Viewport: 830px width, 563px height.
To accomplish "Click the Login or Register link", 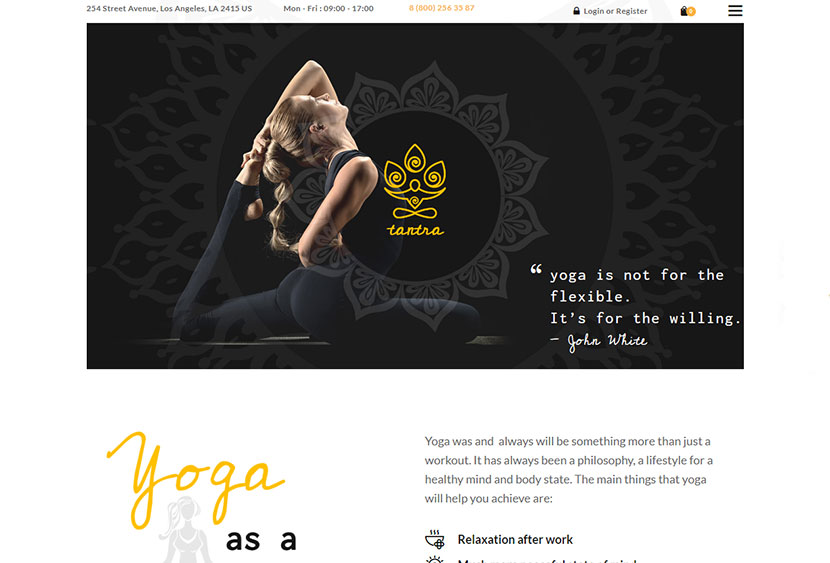I will tap(615, 11).
